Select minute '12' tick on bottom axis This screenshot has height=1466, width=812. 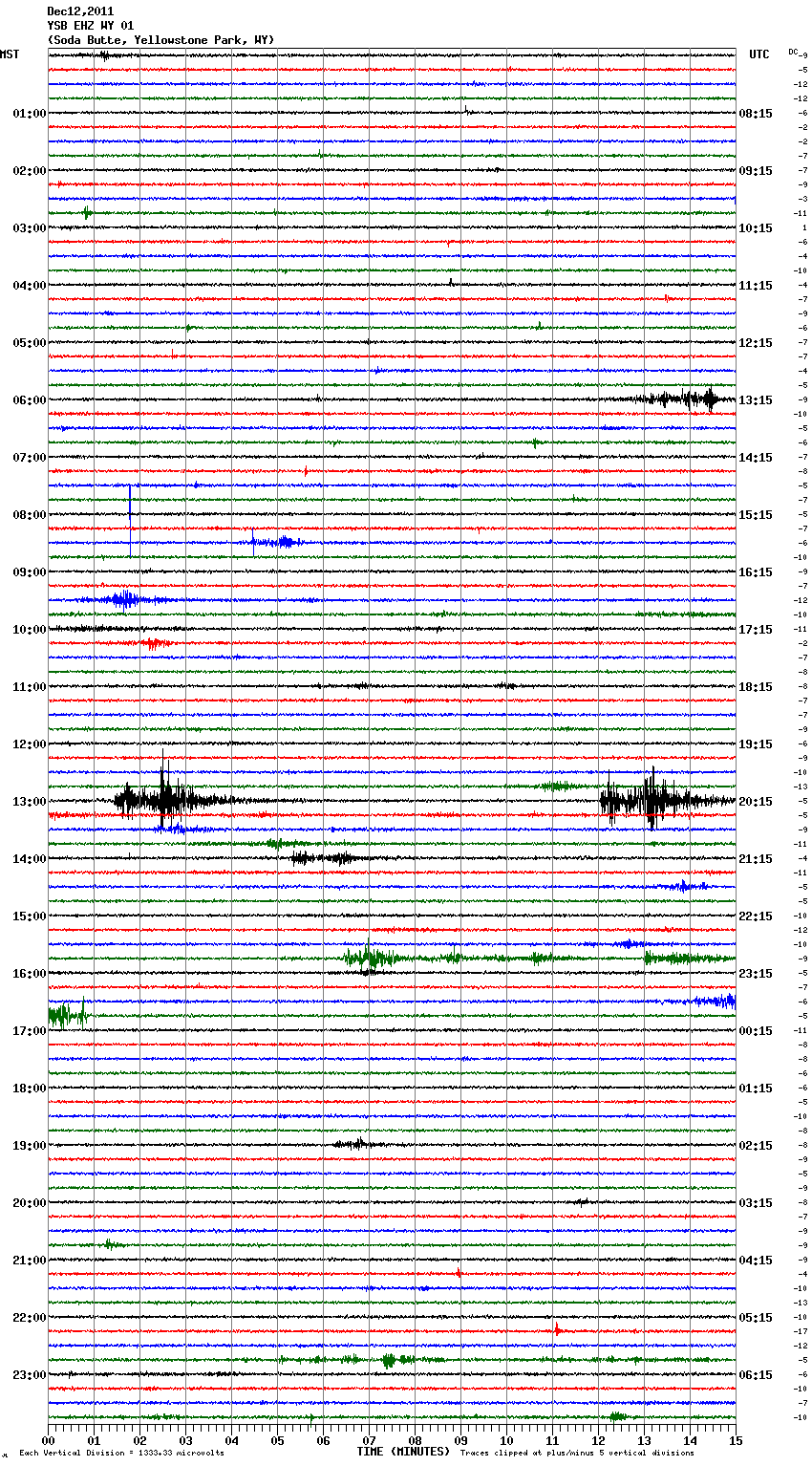tap(598, 1440)
